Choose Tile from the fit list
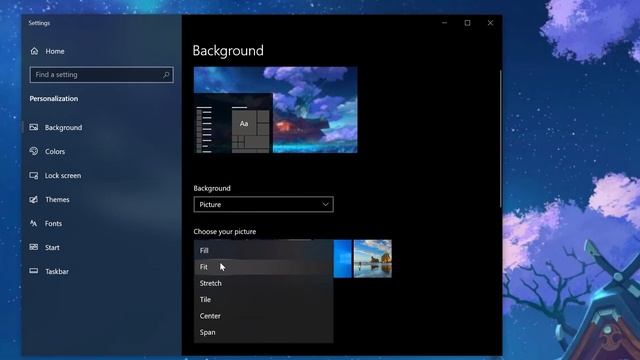The width and height of the screenshot is (640, 360). [263, 300]
